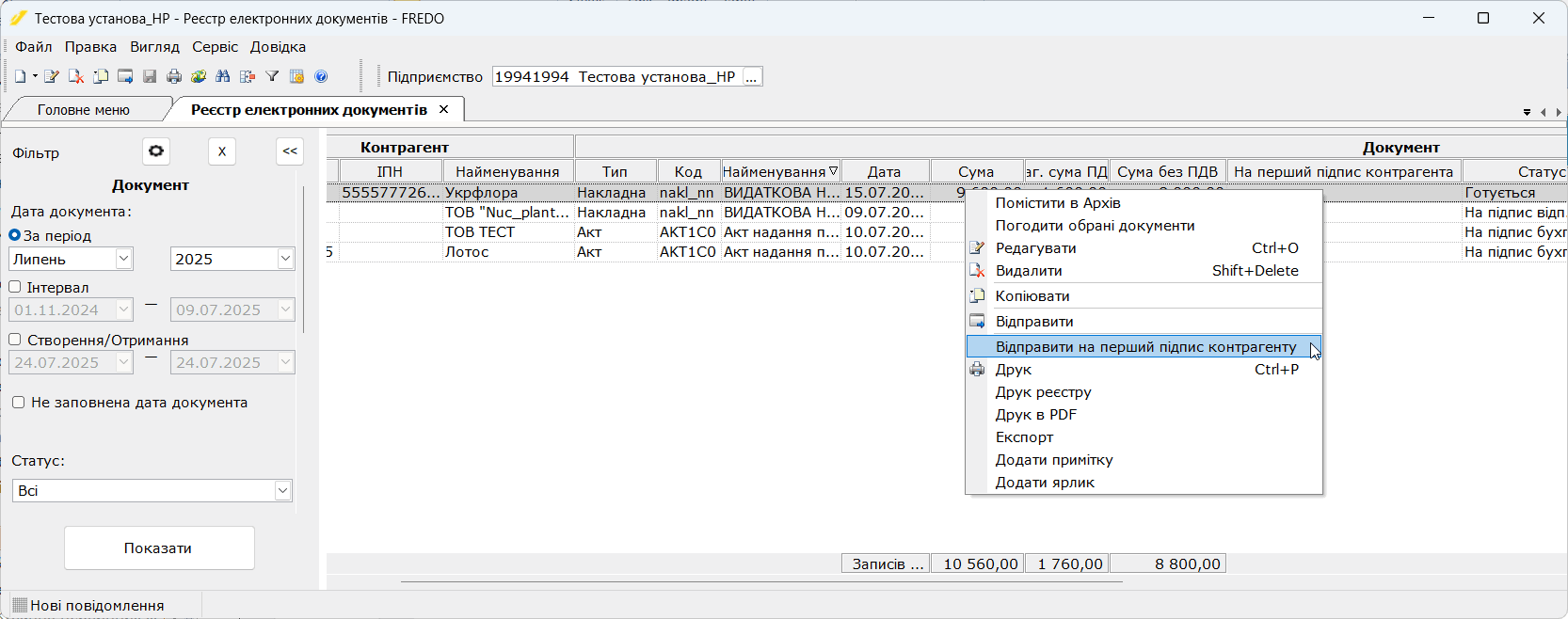This screenshot has height=619, width=1568.
Task: Open the Правка menu
Action: click(90, 47)
